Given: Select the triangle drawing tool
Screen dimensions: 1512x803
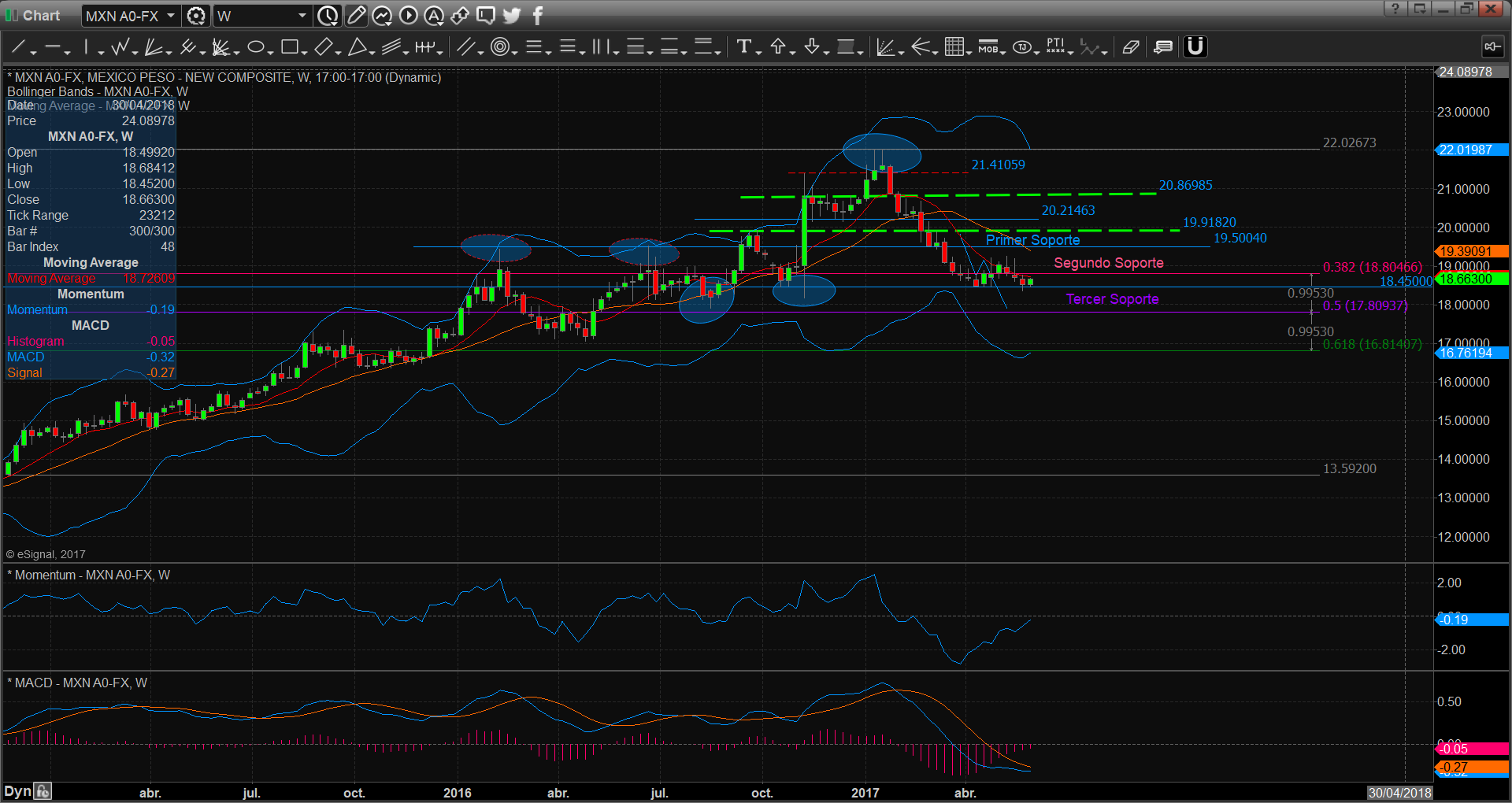Looking at the screenshot, I should 357,47.
